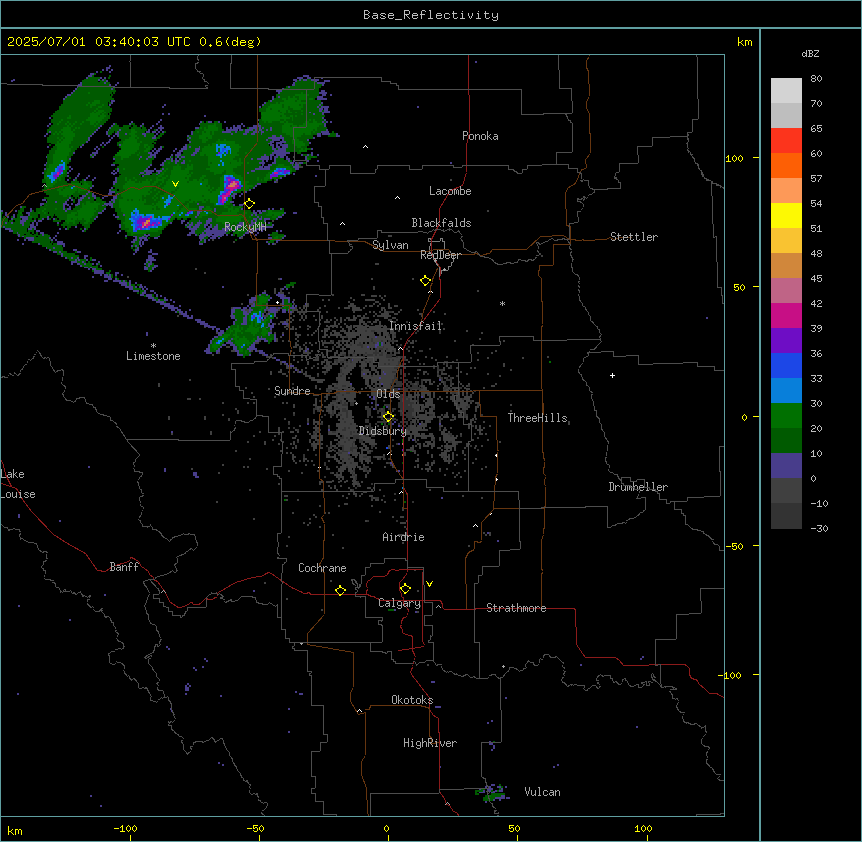Viewport: 862px width, 842px height.
Task: Click the yellow V marker northwest of RockyMH
Action: coord(175,184)
